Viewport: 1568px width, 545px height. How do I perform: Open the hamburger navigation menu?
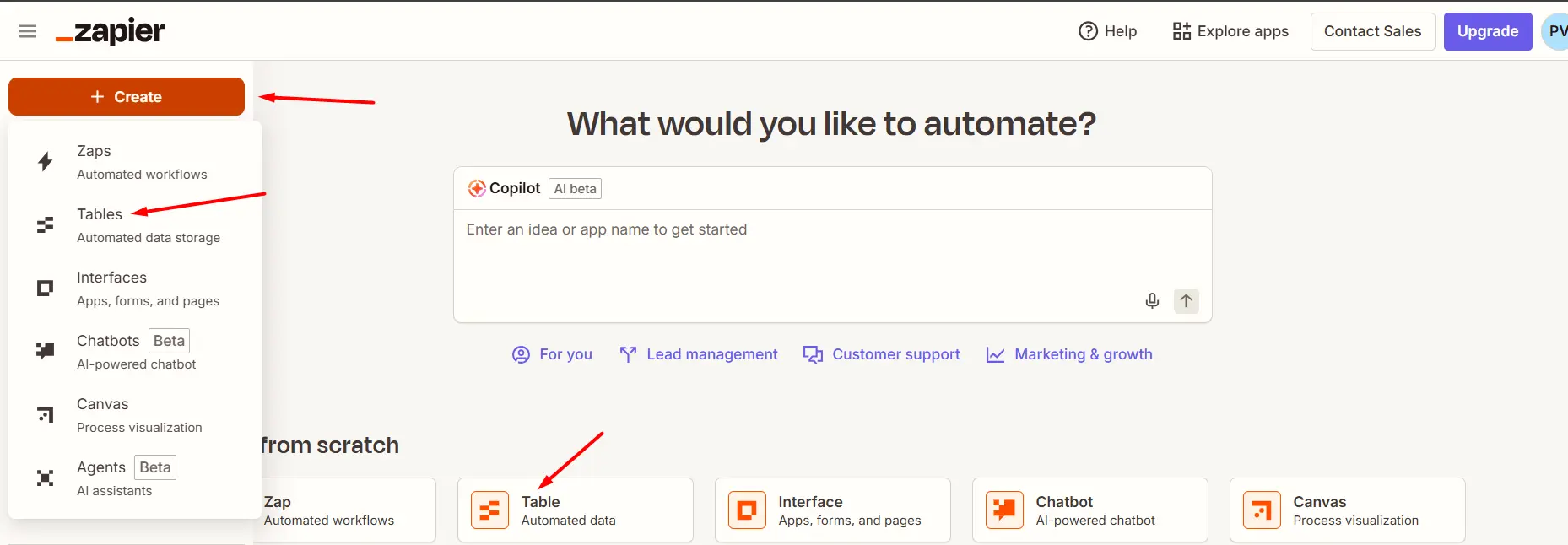click(28, 31)
